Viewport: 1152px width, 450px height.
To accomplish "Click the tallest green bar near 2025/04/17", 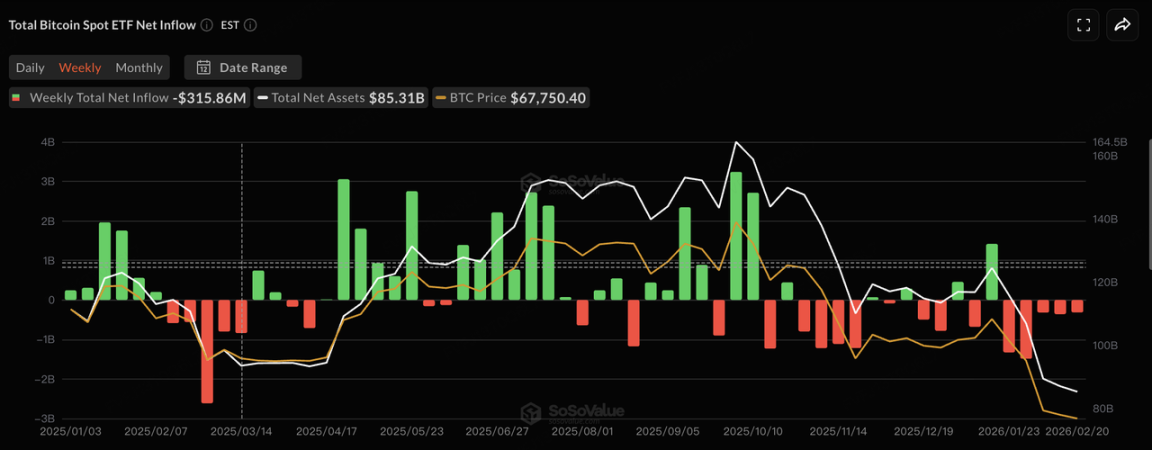I will point(343,240).
